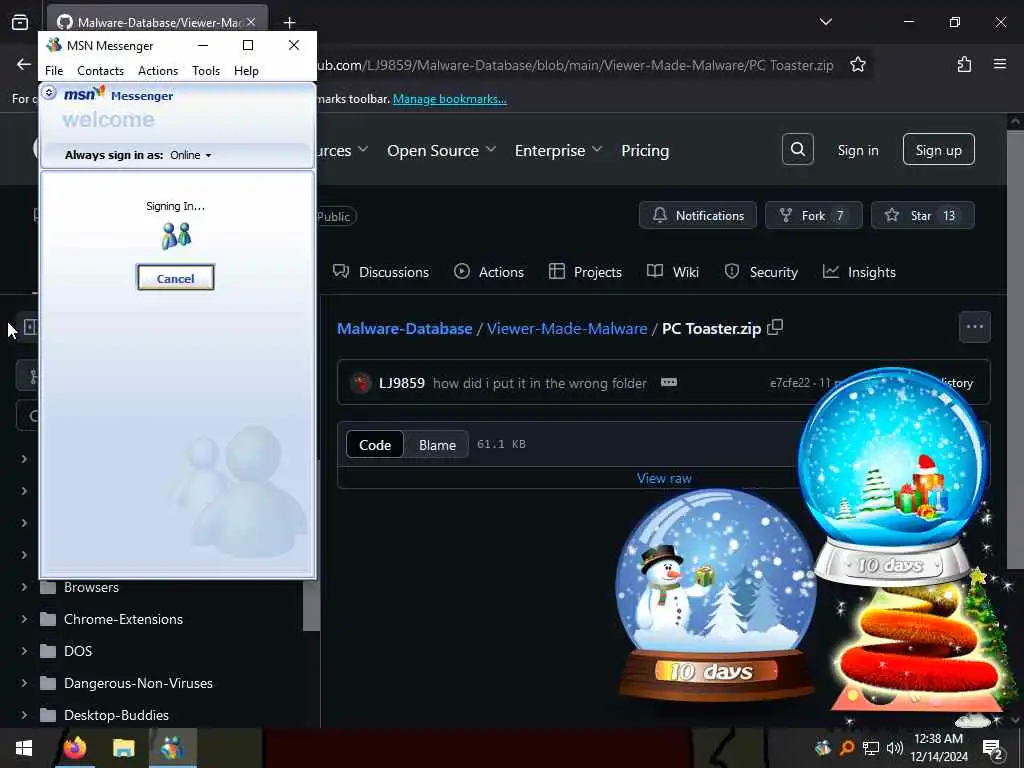The image size is (1024, 768).
Task: Open the Windows notification center icon
Action: 993,748
